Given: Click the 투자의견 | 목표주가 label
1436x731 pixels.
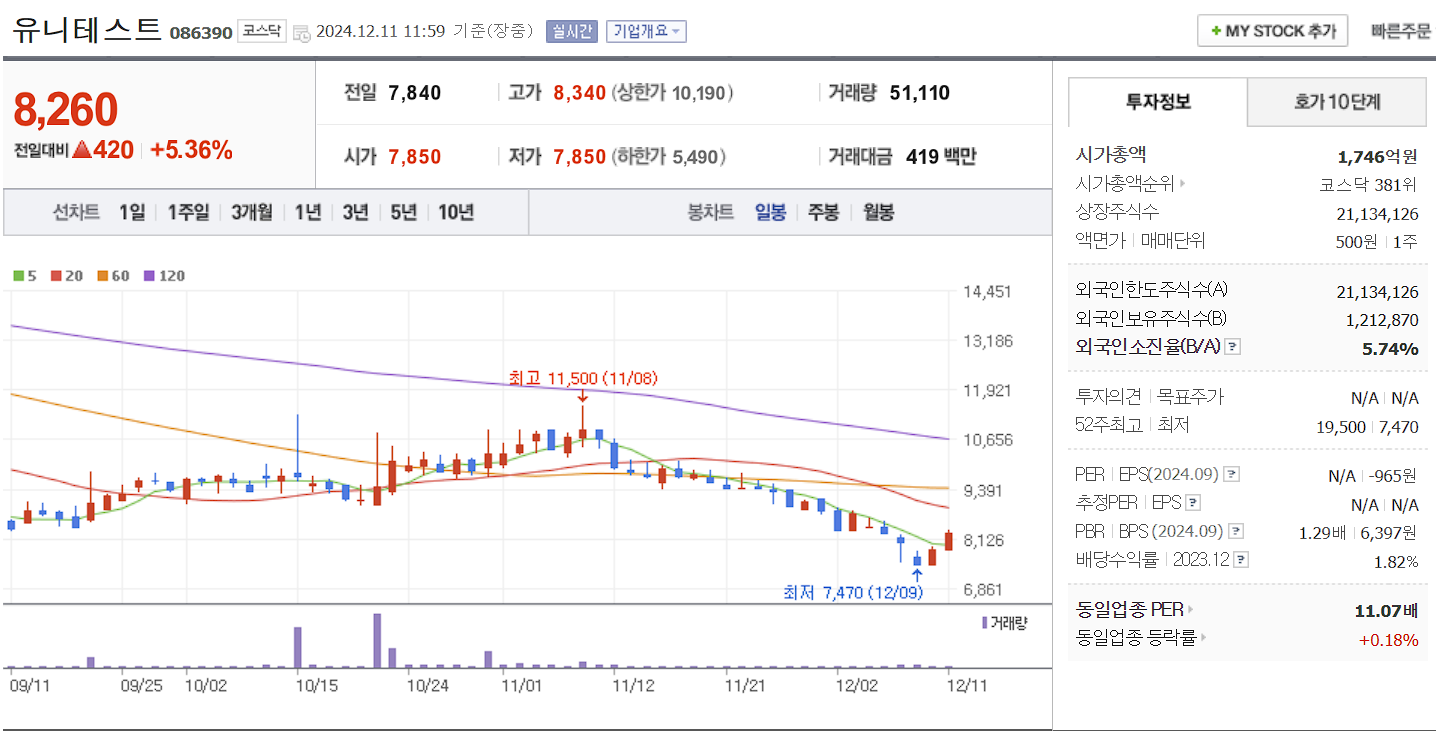Looking at the screenshot, I should pos(1149,397).
